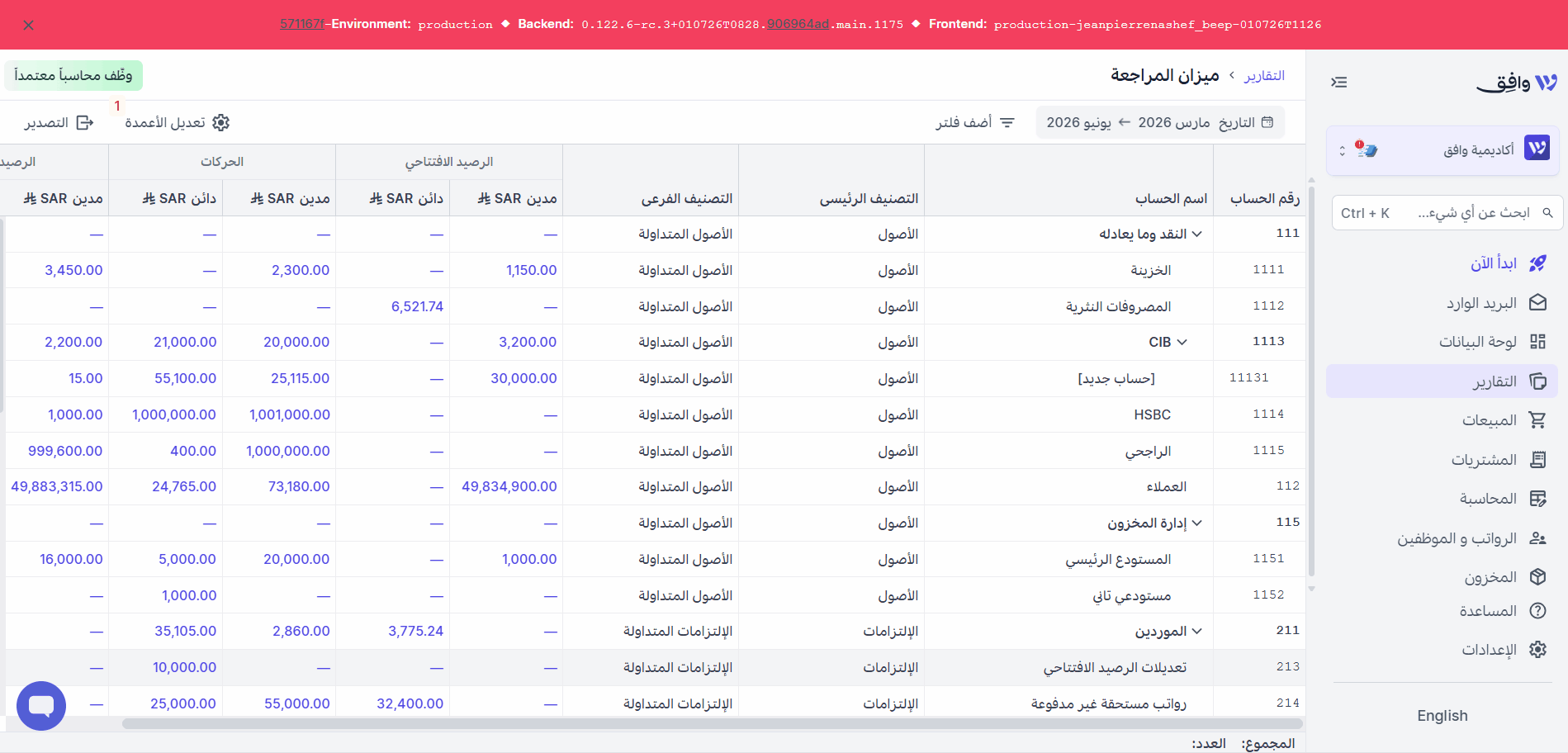Screen dimensions: 1568x753
Task: Open the التاريخ date range picker
Action: click(x=1160, y=123)
